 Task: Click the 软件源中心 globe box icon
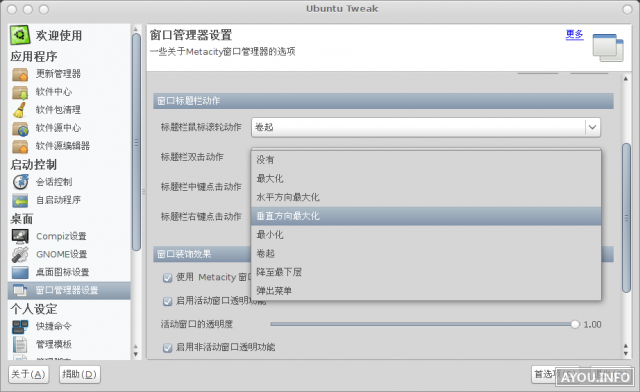pyautogui.click(x=20, y=128)
